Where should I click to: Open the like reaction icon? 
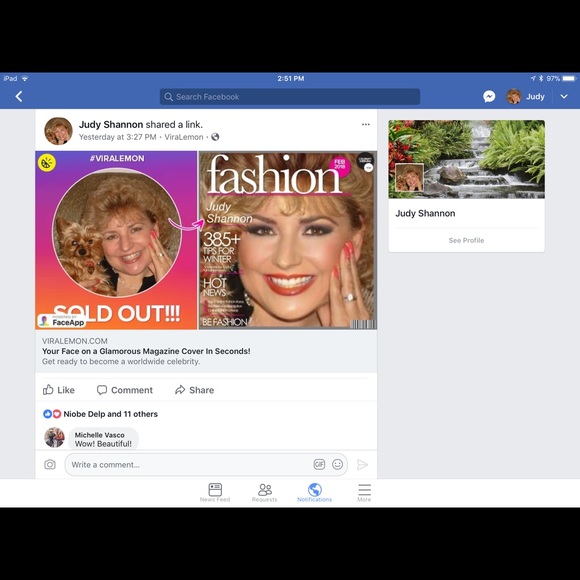click(47, 414)
